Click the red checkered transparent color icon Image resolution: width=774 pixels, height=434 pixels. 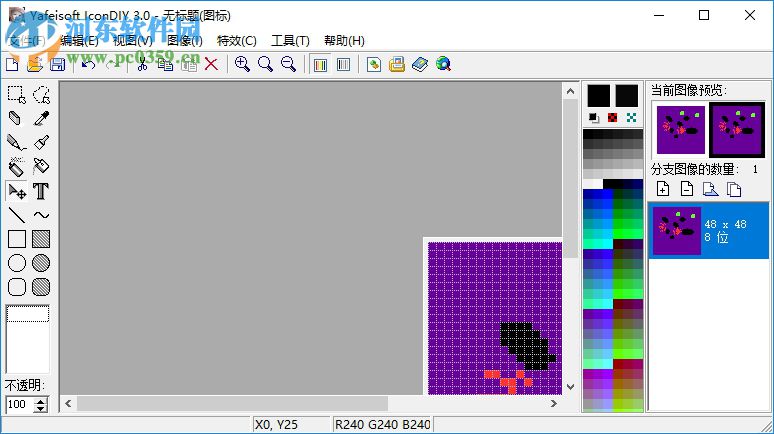tap(613, 118)
